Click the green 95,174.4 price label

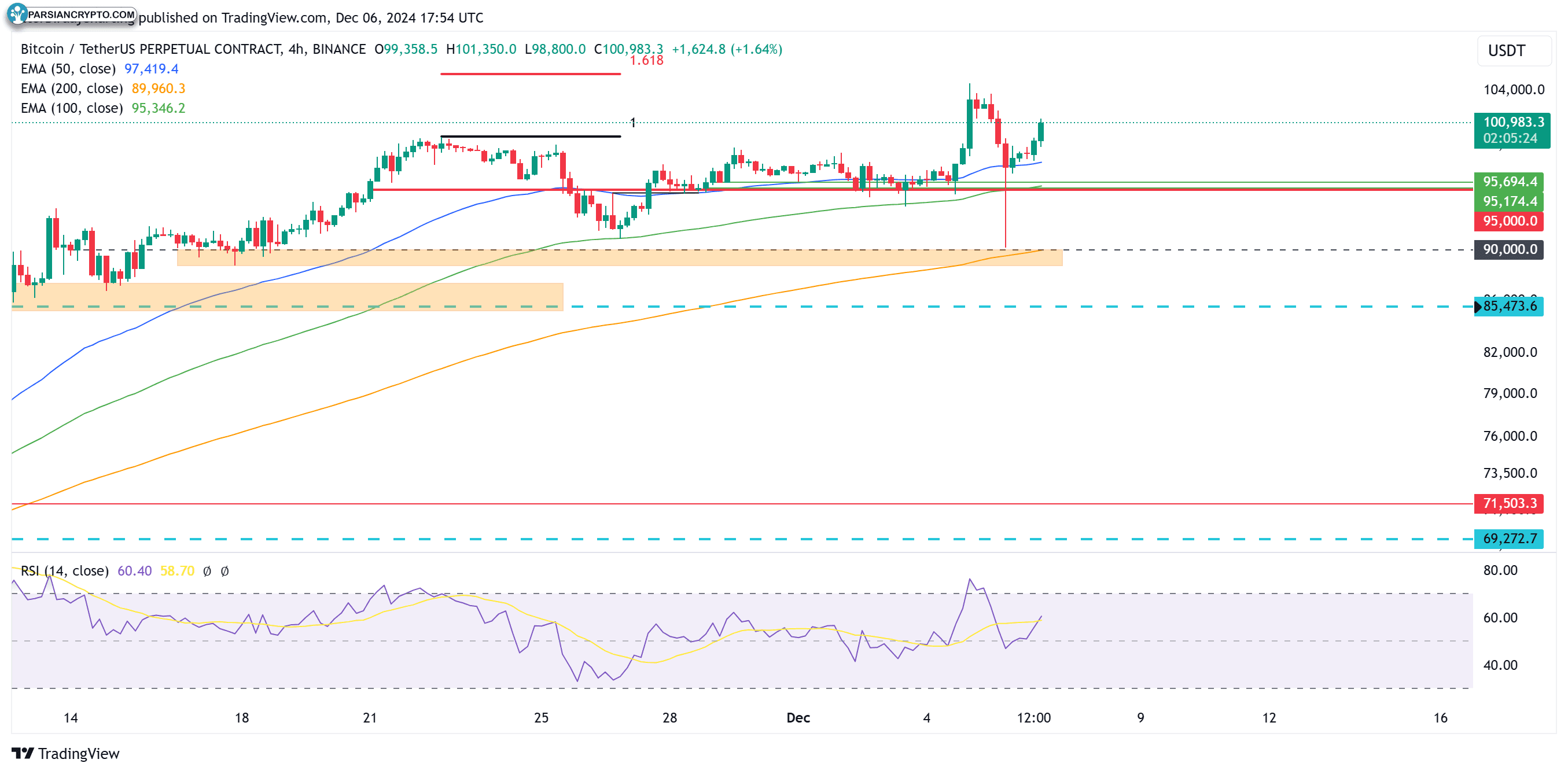tap(1509, 201)
